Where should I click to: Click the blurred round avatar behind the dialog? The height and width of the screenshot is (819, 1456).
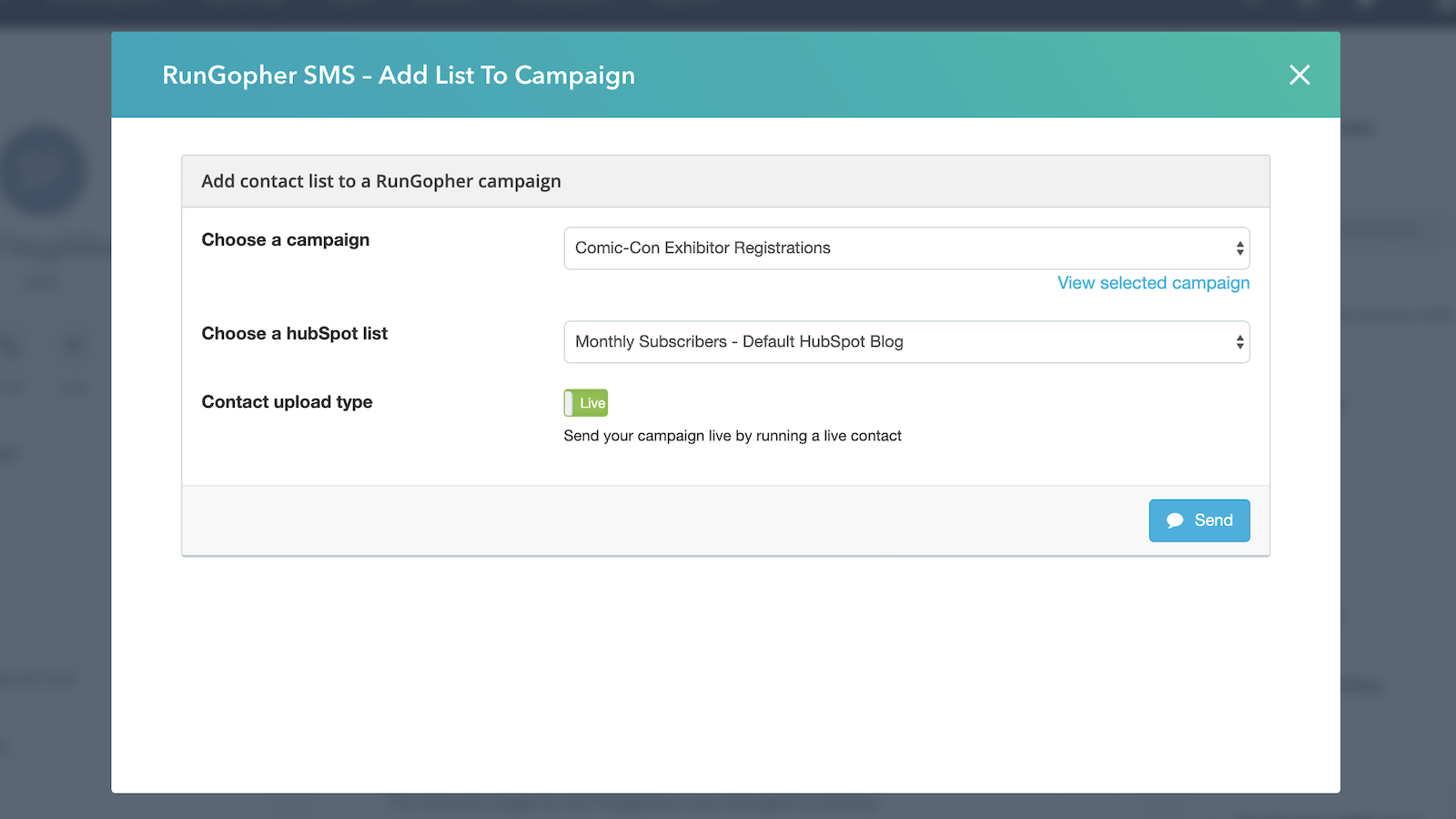[x=44, y=171]
